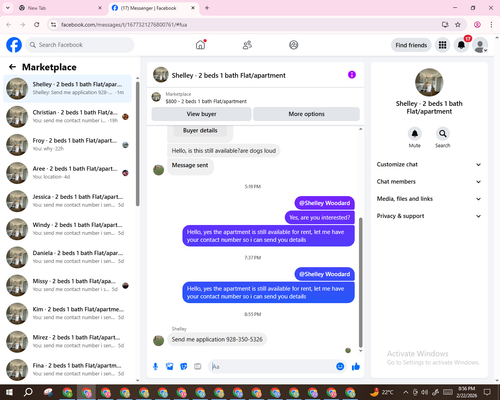The image size is (500, 400).
Task: Go back using the Marketplace arrow
Action: pos(12,67)
